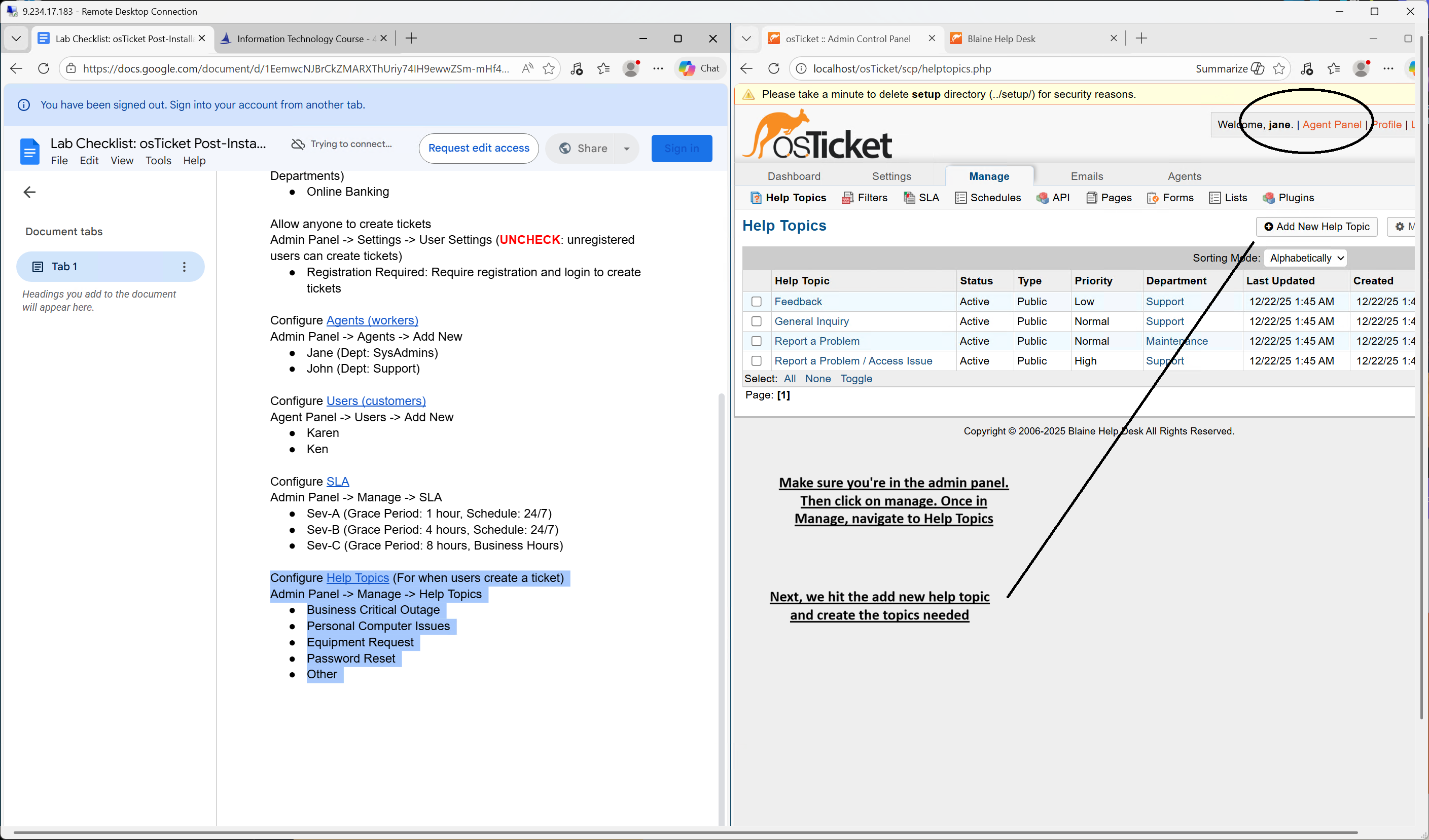Open the SLA management icon

pyautogui.click(x=909, y=198)
